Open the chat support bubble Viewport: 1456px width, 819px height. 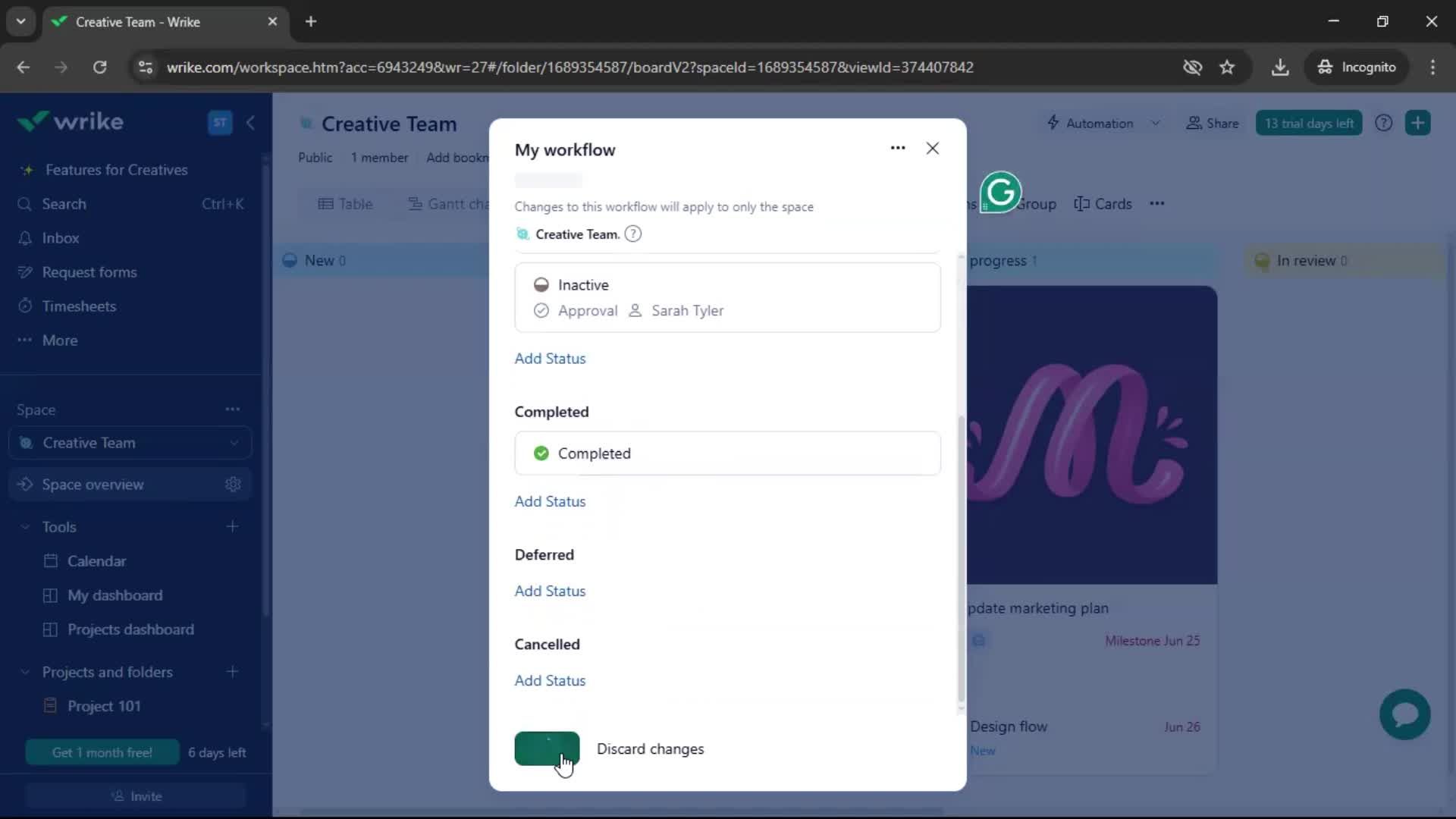tap(1404, 714)
